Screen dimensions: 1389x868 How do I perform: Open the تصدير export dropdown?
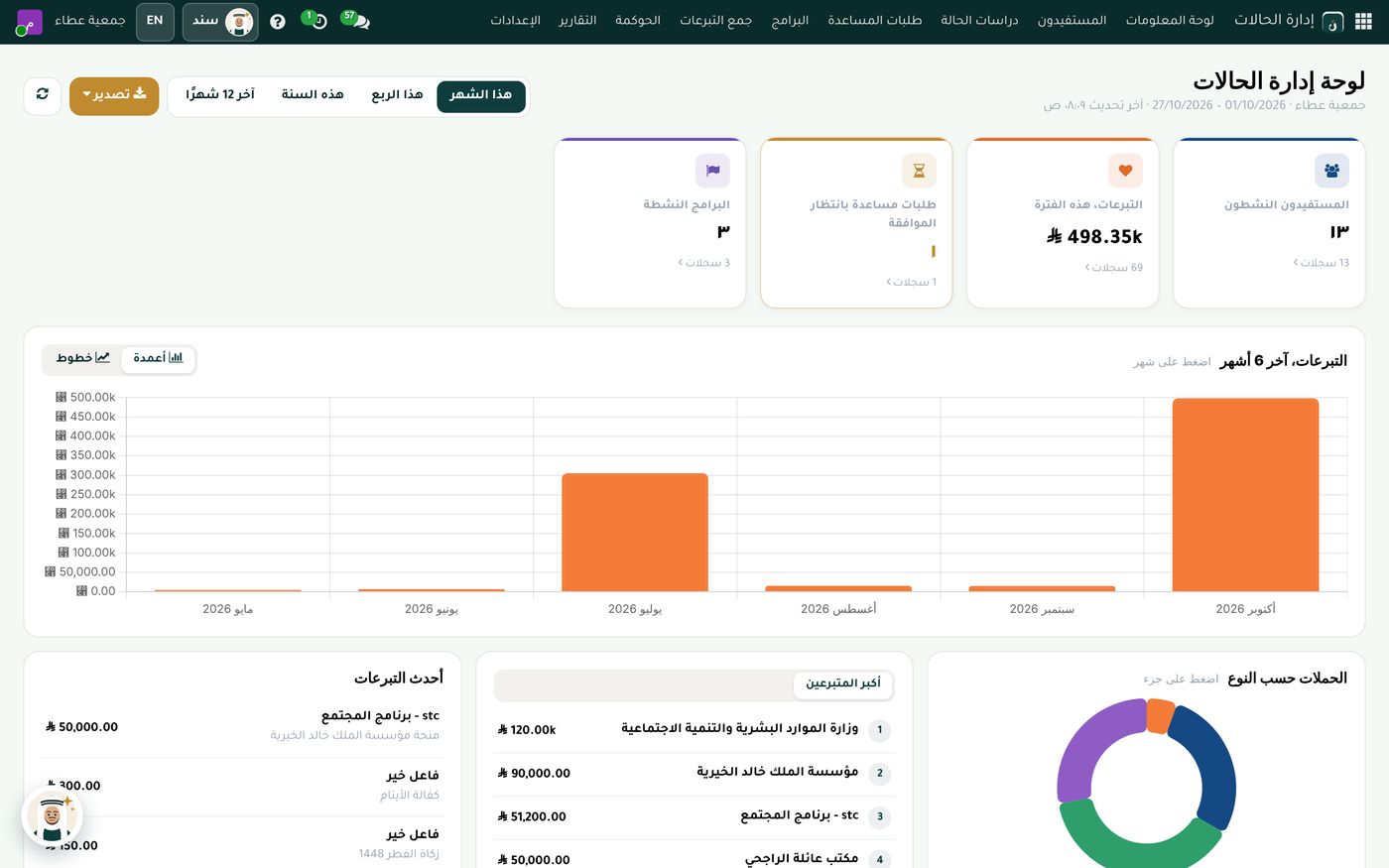(x=114, y=95)
